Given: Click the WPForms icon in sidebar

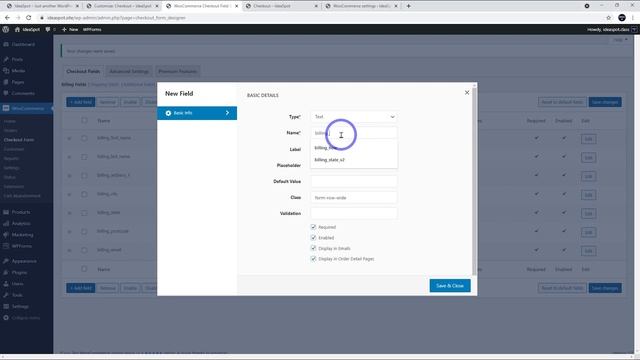Looking at the screenshot, I should tap(6, 246).
